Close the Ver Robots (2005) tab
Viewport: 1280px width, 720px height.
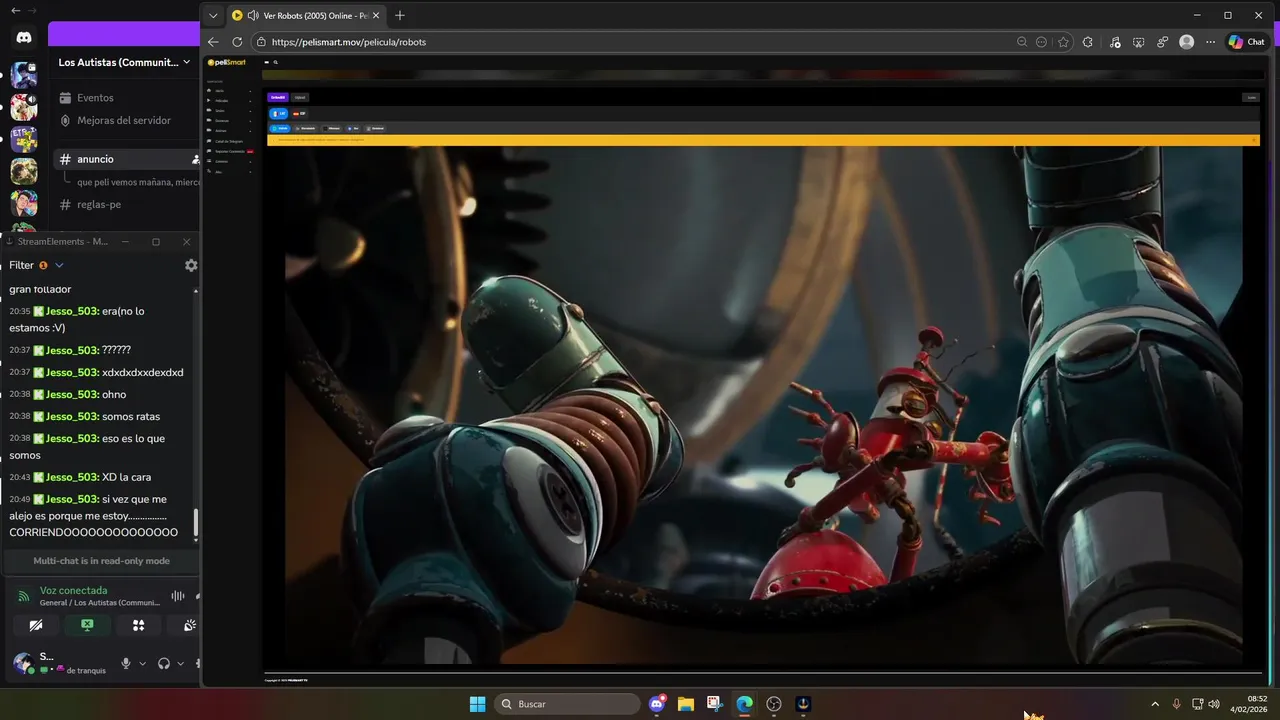[376, 15]
